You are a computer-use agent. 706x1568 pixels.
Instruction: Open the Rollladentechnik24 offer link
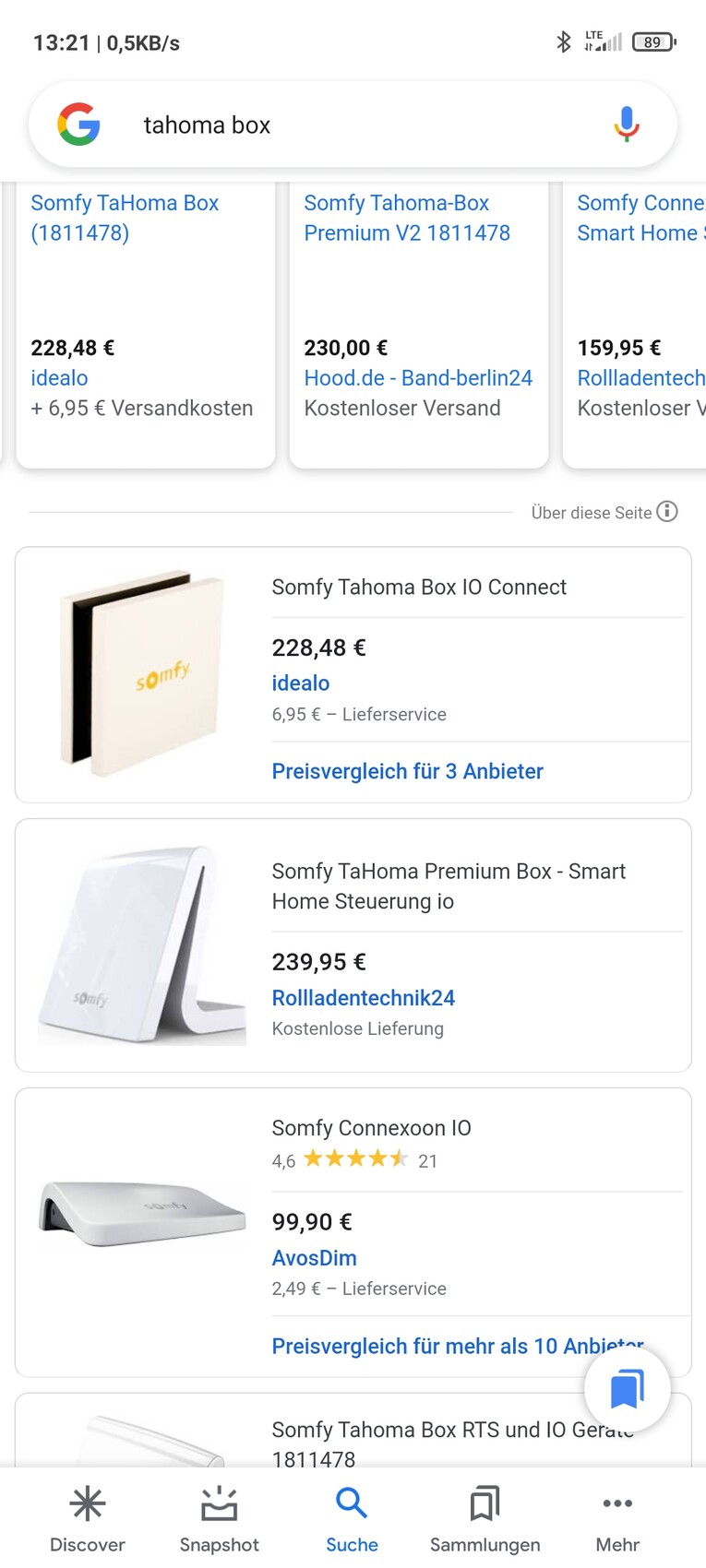(x=363, y=997)
